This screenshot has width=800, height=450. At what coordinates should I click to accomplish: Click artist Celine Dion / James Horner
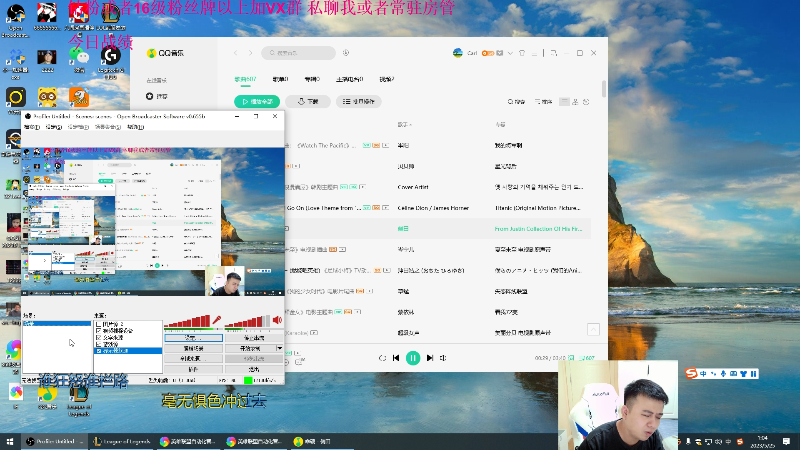[433, 208]
